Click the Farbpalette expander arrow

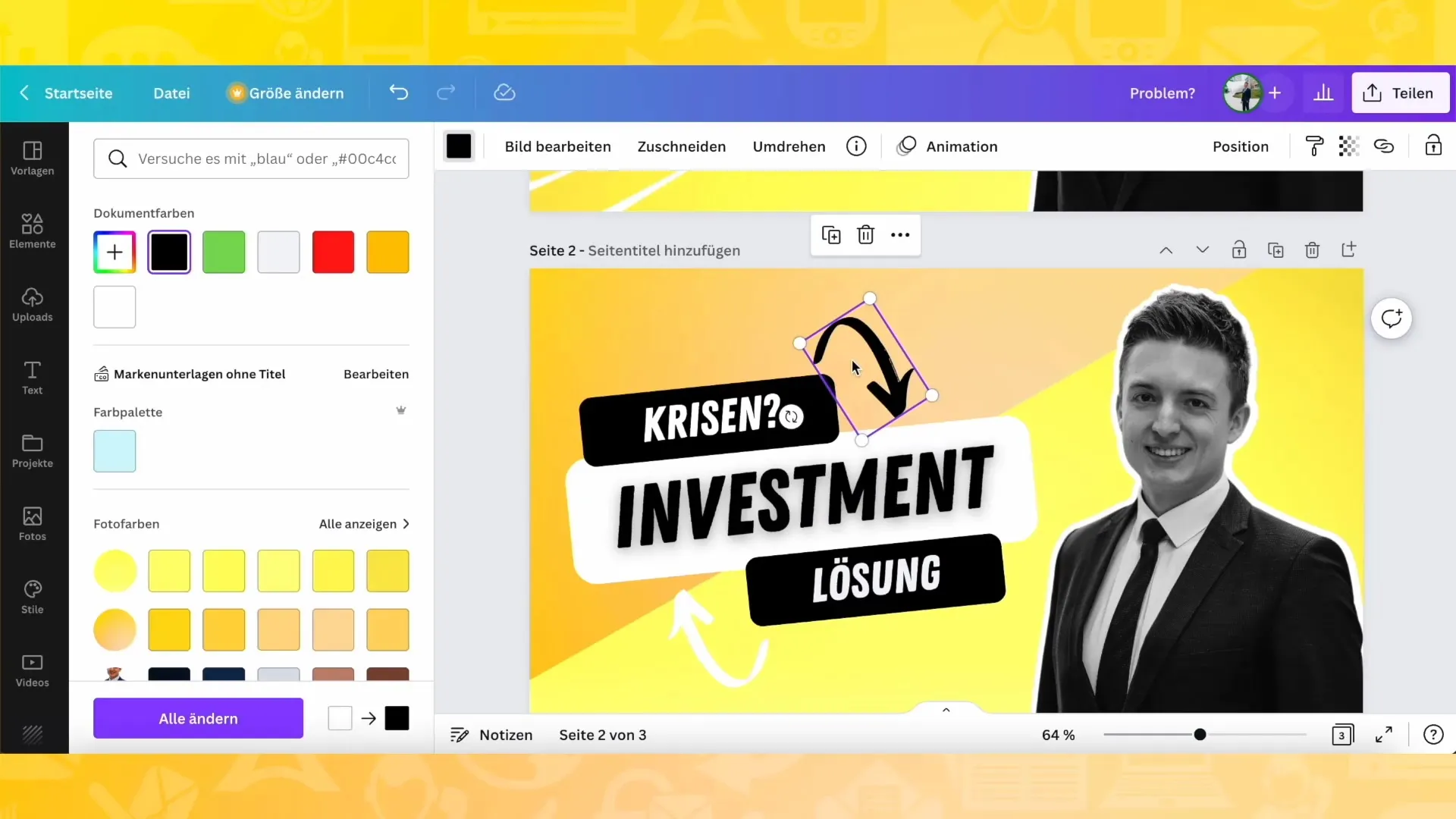click(401, 411)
